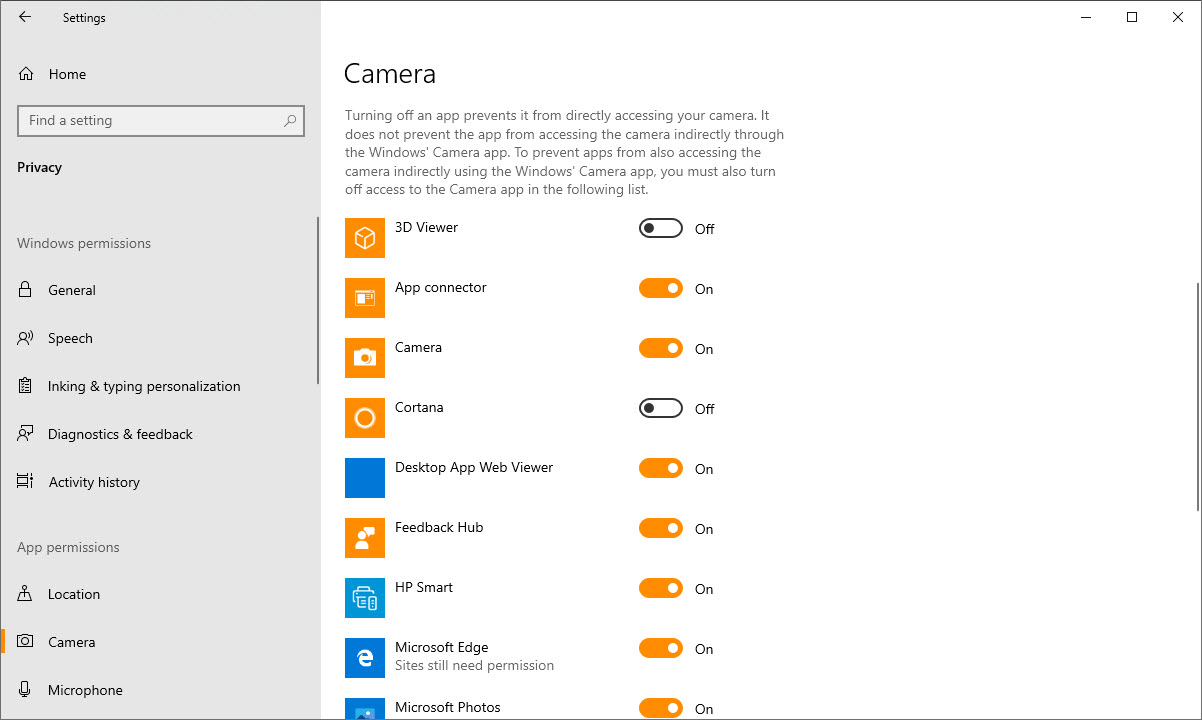This screenshot has height=720, width=1202.
Task: Click the Microsoft Edge app icon
Action: [365, 658]
